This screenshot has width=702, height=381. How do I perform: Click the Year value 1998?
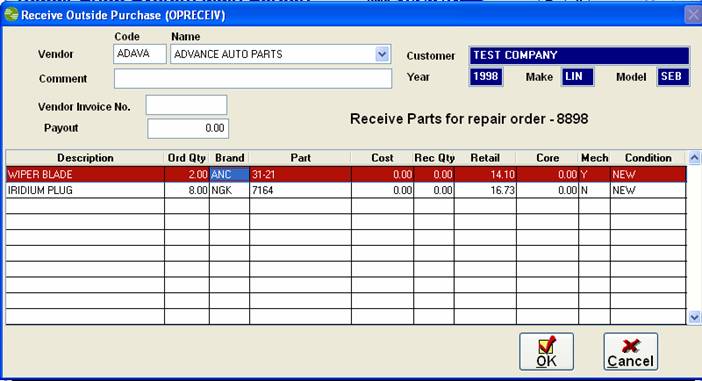click(486, 77)
